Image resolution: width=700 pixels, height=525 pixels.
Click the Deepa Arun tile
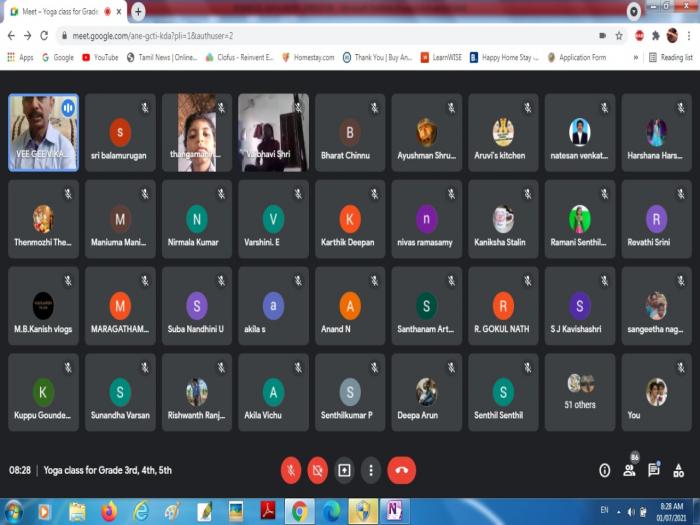pyautogui.click(x=427, y=392)
